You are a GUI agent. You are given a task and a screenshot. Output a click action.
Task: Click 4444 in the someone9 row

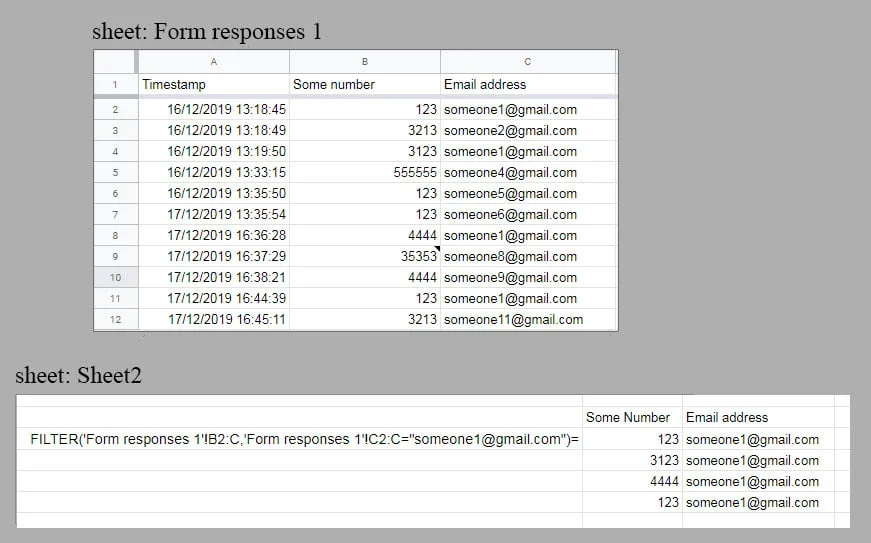coord(365,277)
